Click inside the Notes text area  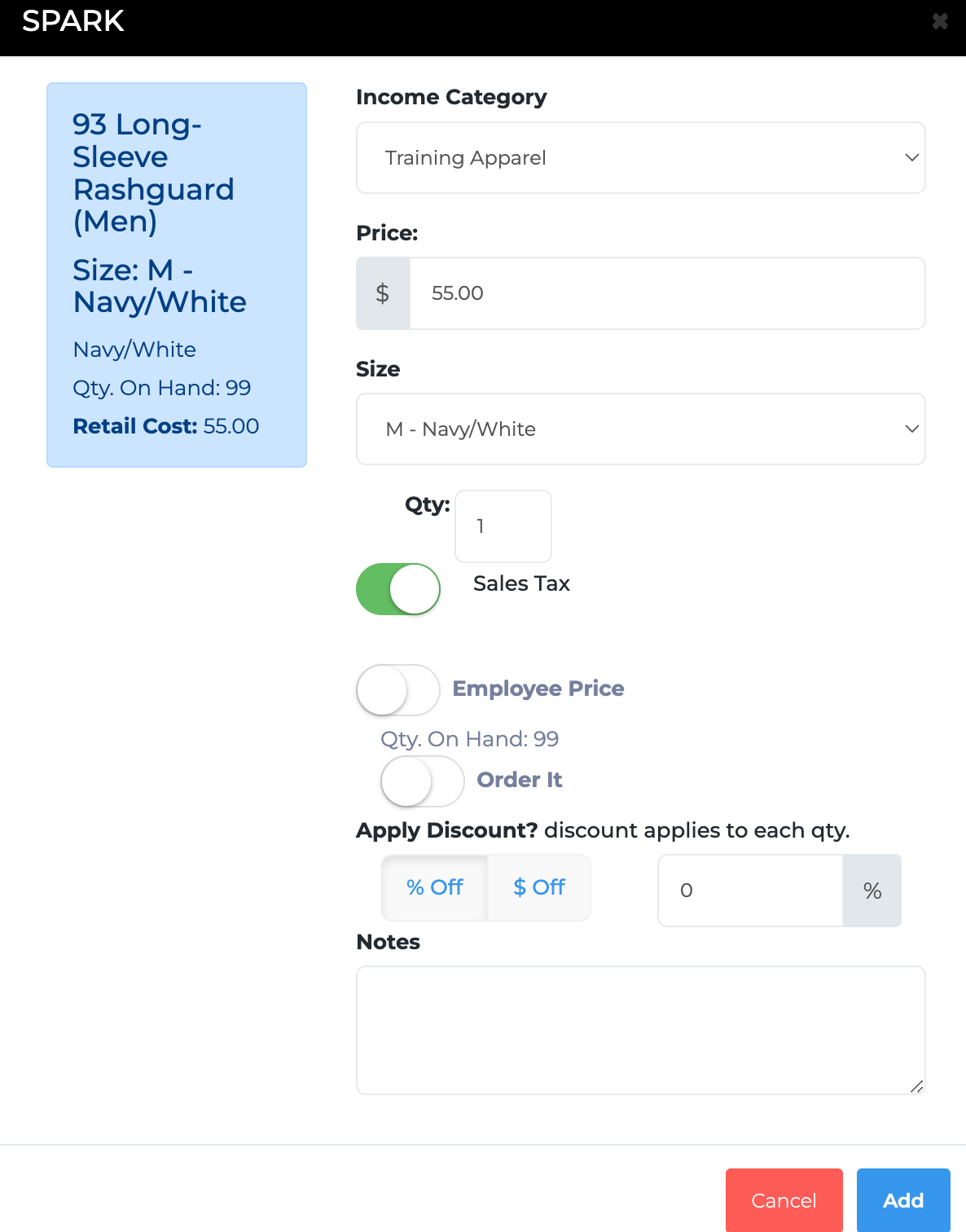point(640,1030)
